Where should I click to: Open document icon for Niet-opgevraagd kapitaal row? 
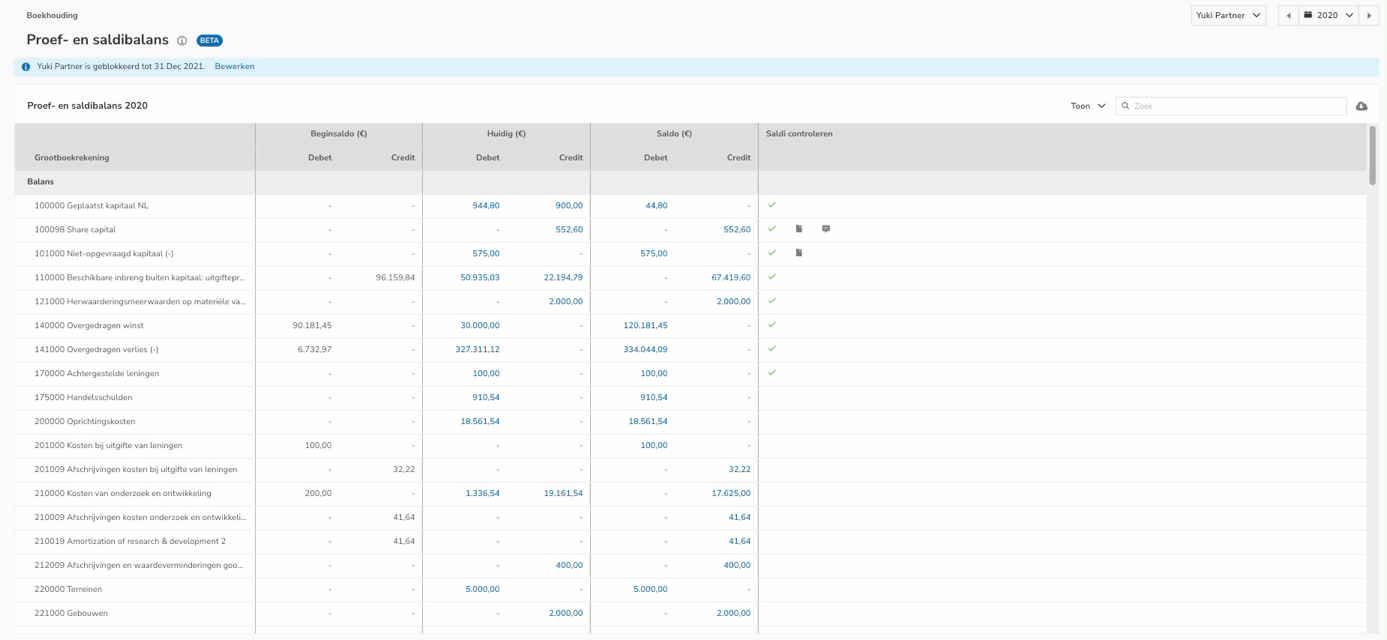click(799, 253)
